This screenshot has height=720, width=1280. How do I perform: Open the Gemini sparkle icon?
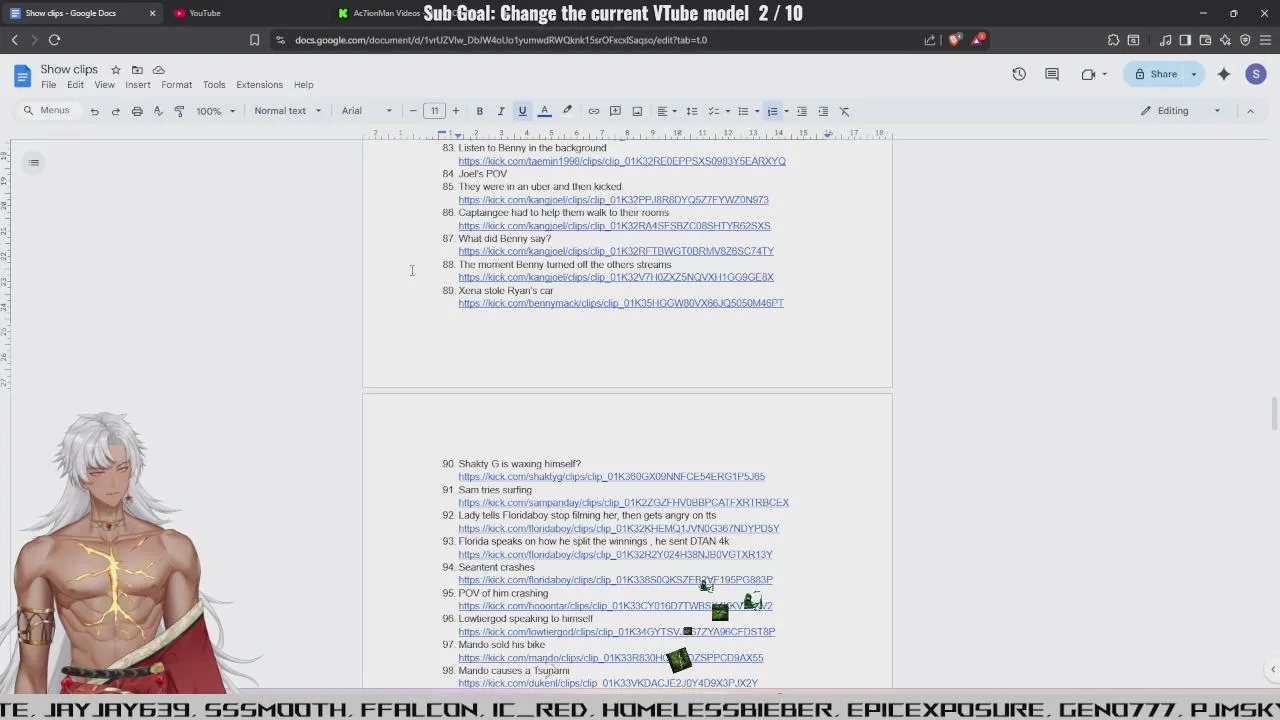click(x=1224, y=74)
